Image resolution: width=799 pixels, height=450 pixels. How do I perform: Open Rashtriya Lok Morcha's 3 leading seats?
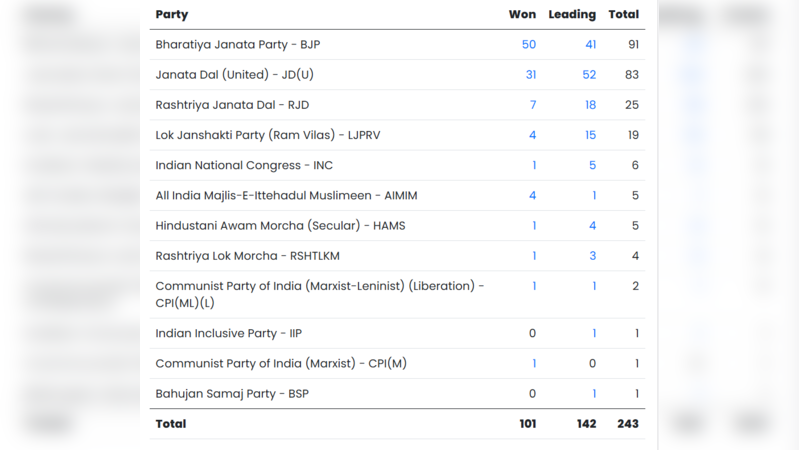593,255
